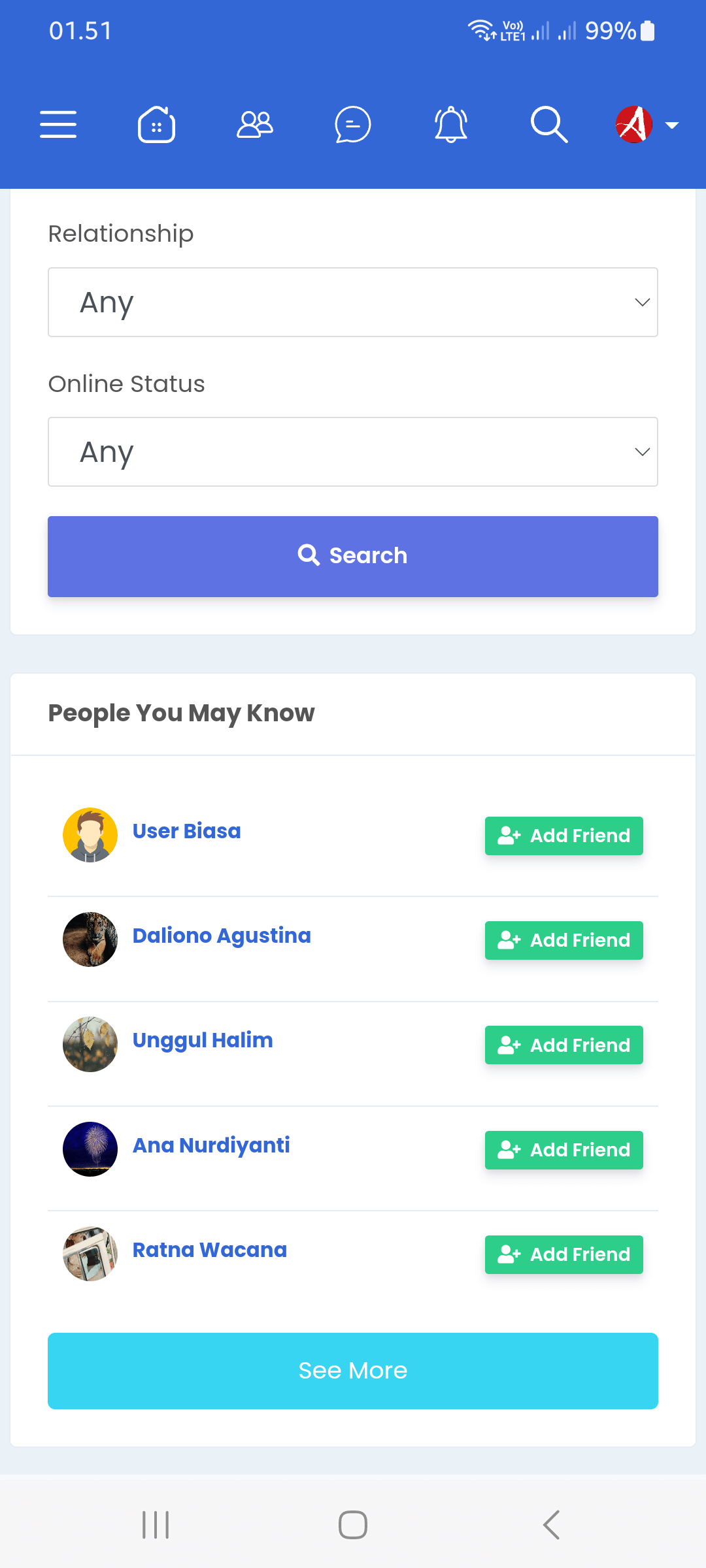
Task: Open the hamburger navigation menu
Action: (x=58, y=124)
